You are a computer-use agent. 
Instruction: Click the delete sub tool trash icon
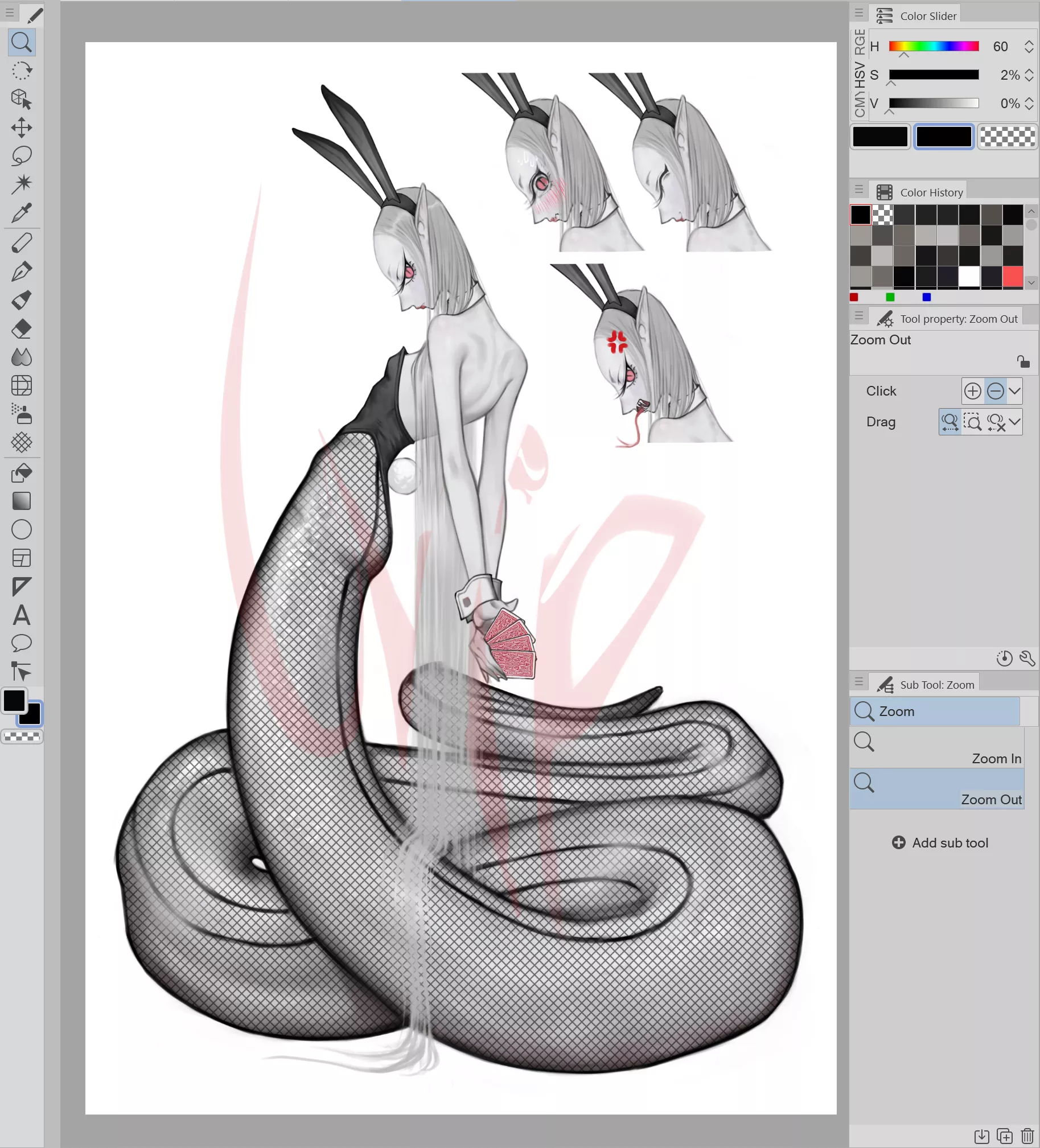click(x=1027, y=1135)
